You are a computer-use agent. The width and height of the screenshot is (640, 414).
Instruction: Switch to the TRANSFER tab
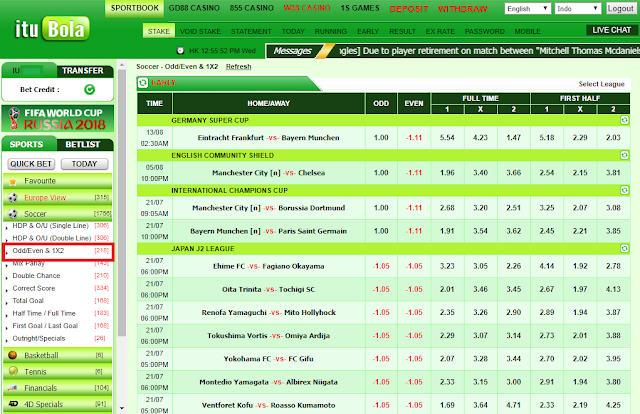click(84, 71)
